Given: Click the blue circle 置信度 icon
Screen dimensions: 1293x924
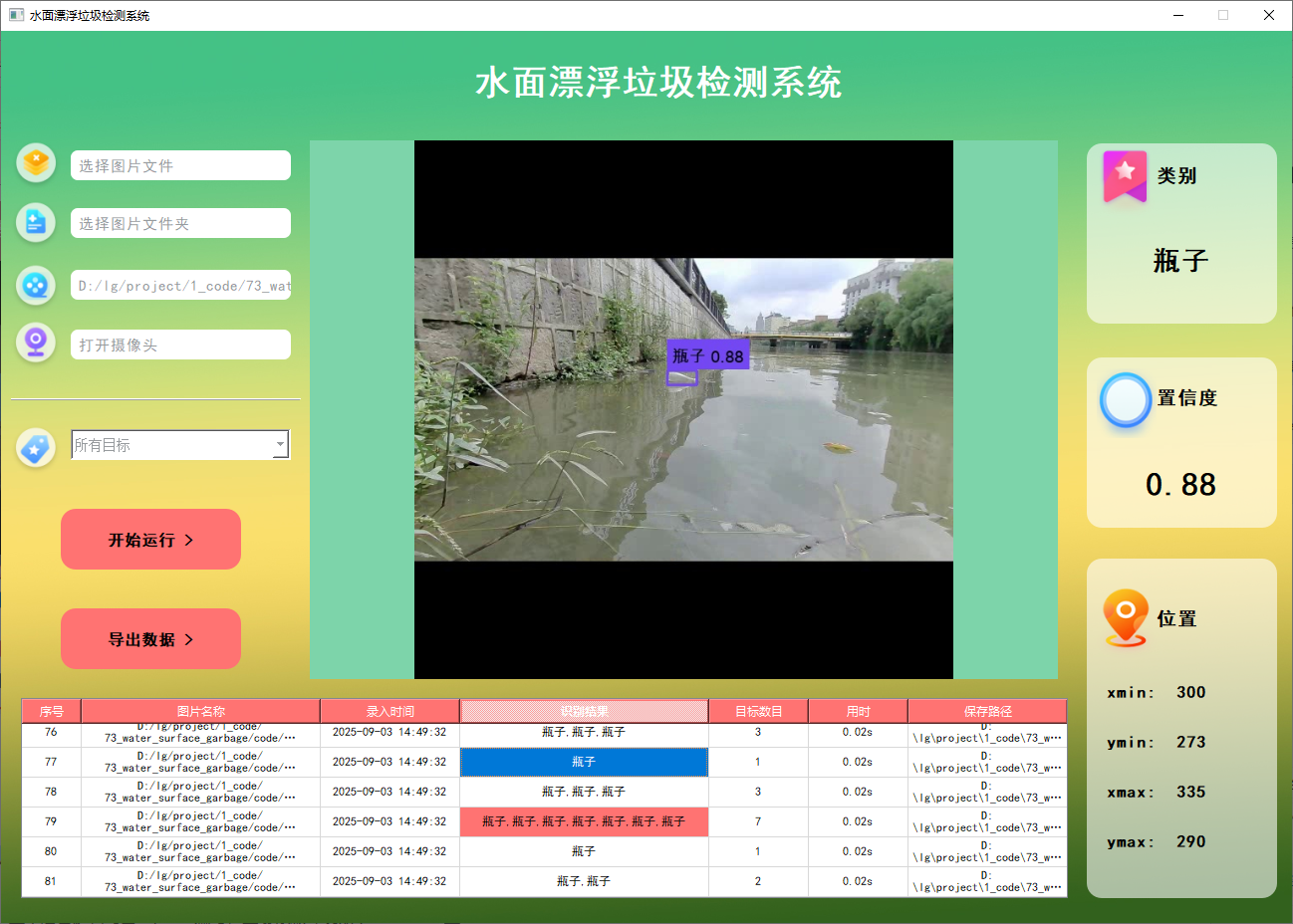Looking at the screenshot, I should pos(1126,400).
